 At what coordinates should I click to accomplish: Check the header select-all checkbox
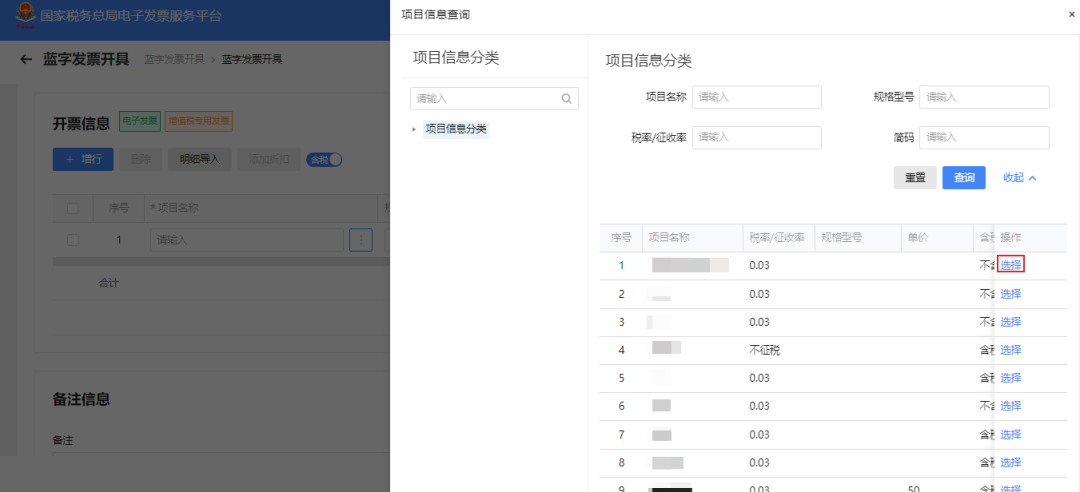[x=73, y=208]
